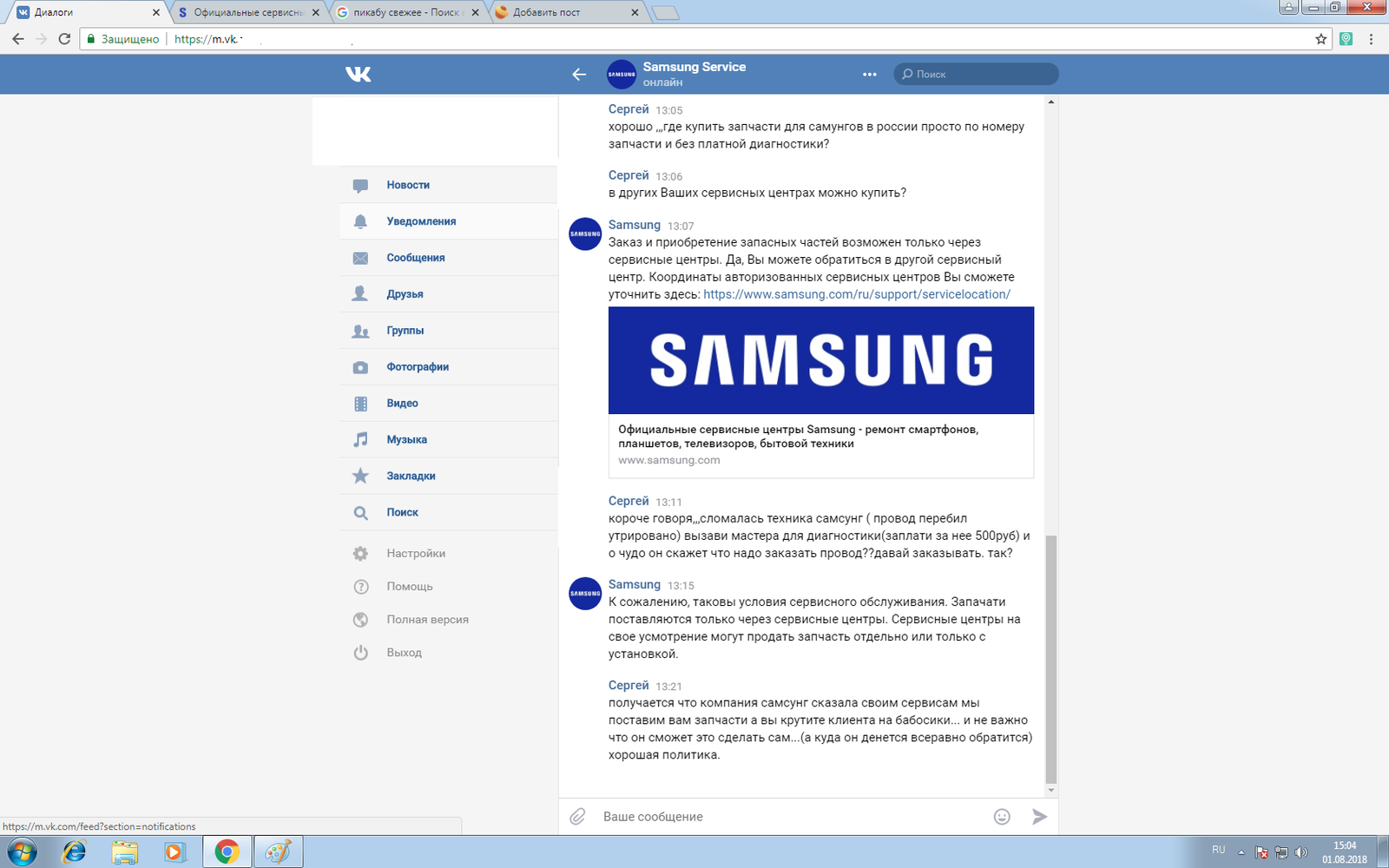Open the Windows Start button

23,852
